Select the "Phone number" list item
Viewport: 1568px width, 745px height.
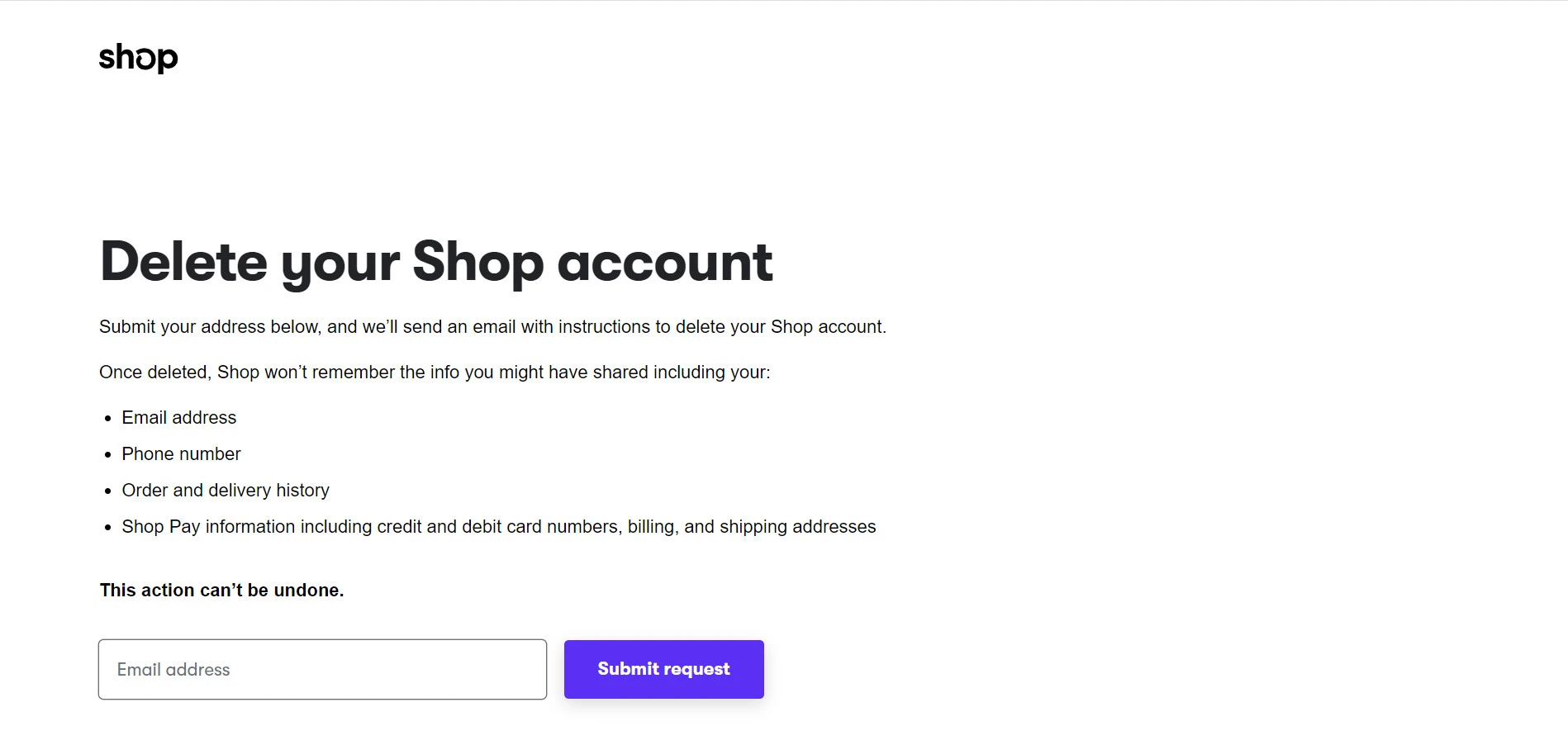pyautogui.click(x=181, y=454)
